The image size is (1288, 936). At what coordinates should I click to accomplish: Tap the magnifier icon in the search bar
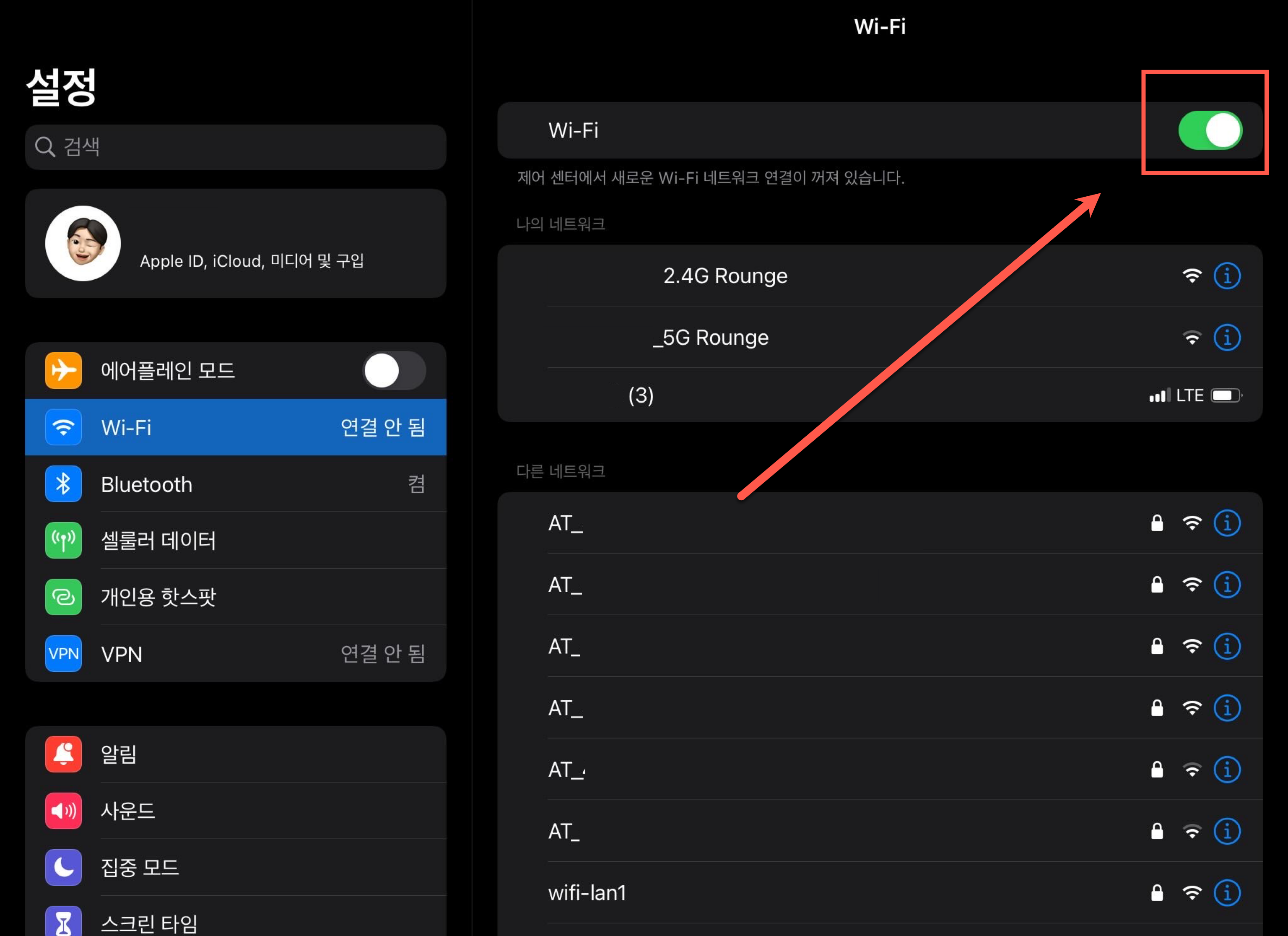(x=44, y=146)
